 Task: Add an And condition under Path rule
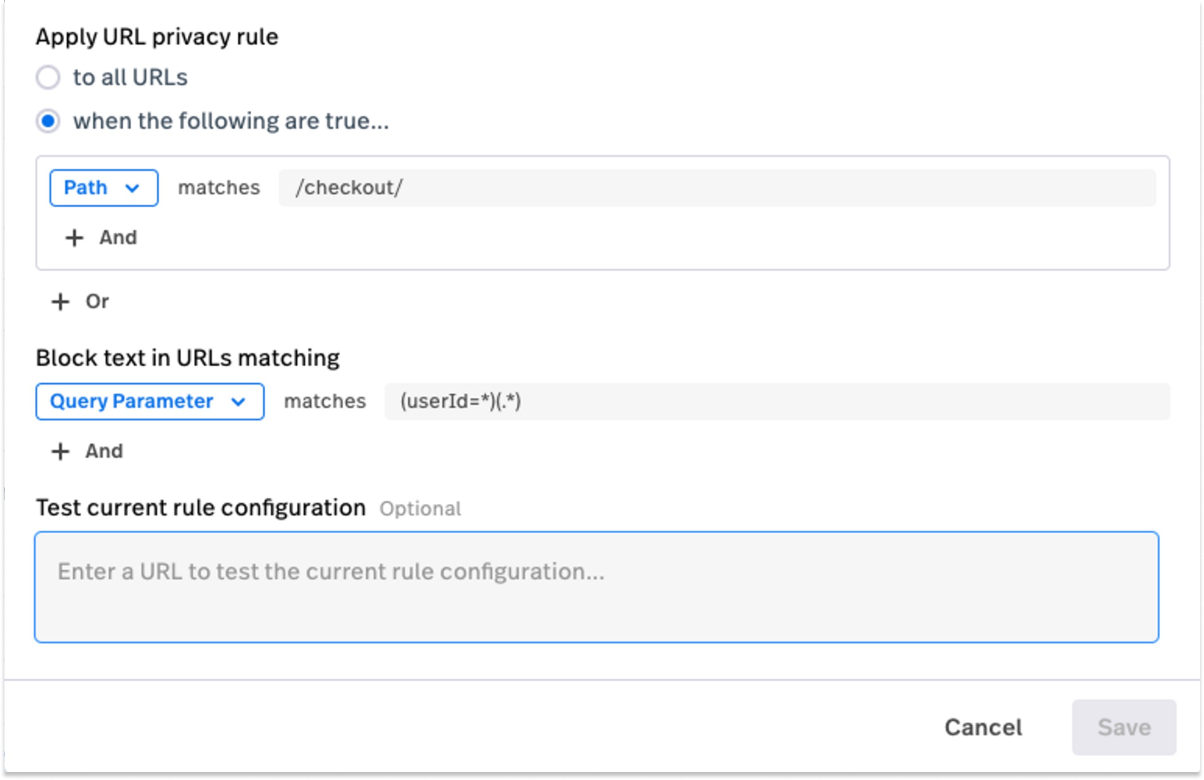[101, 238]
